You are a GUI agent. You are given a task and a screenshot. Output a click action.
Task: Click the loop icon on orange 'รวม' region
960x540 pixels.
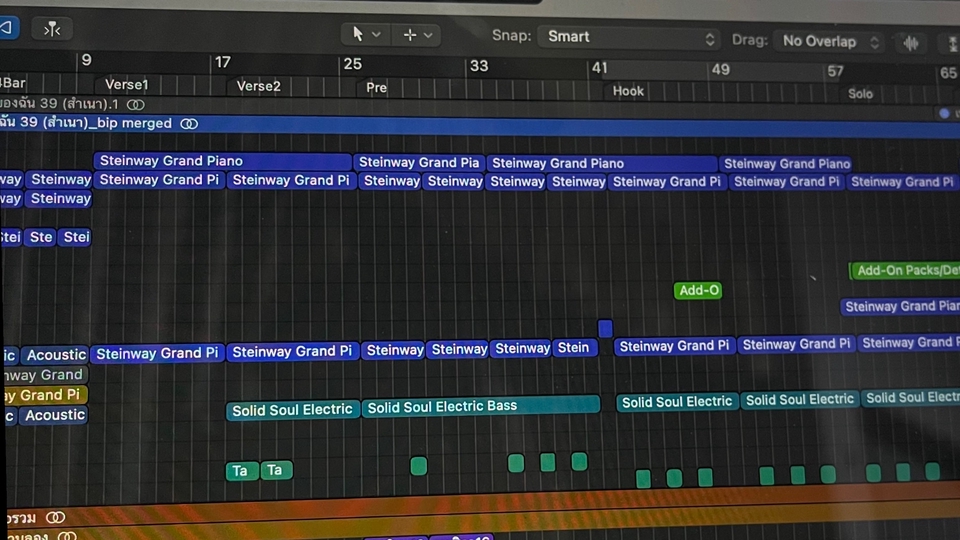56,518
